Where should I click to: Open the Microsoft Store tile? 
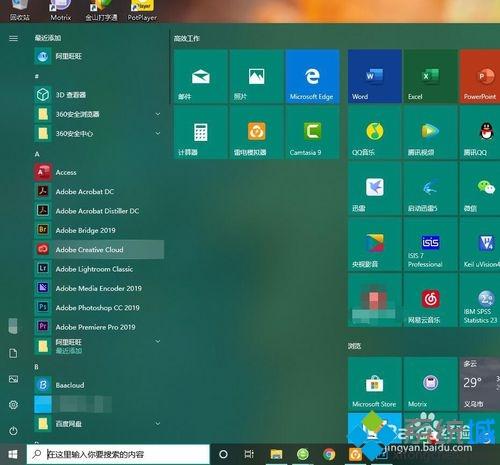pyautogui.click(x=375, y=384)
